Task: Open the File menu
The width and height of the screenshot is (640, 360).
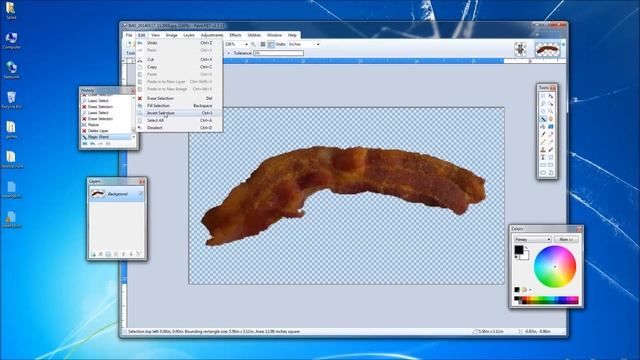Action: (129, 35)
